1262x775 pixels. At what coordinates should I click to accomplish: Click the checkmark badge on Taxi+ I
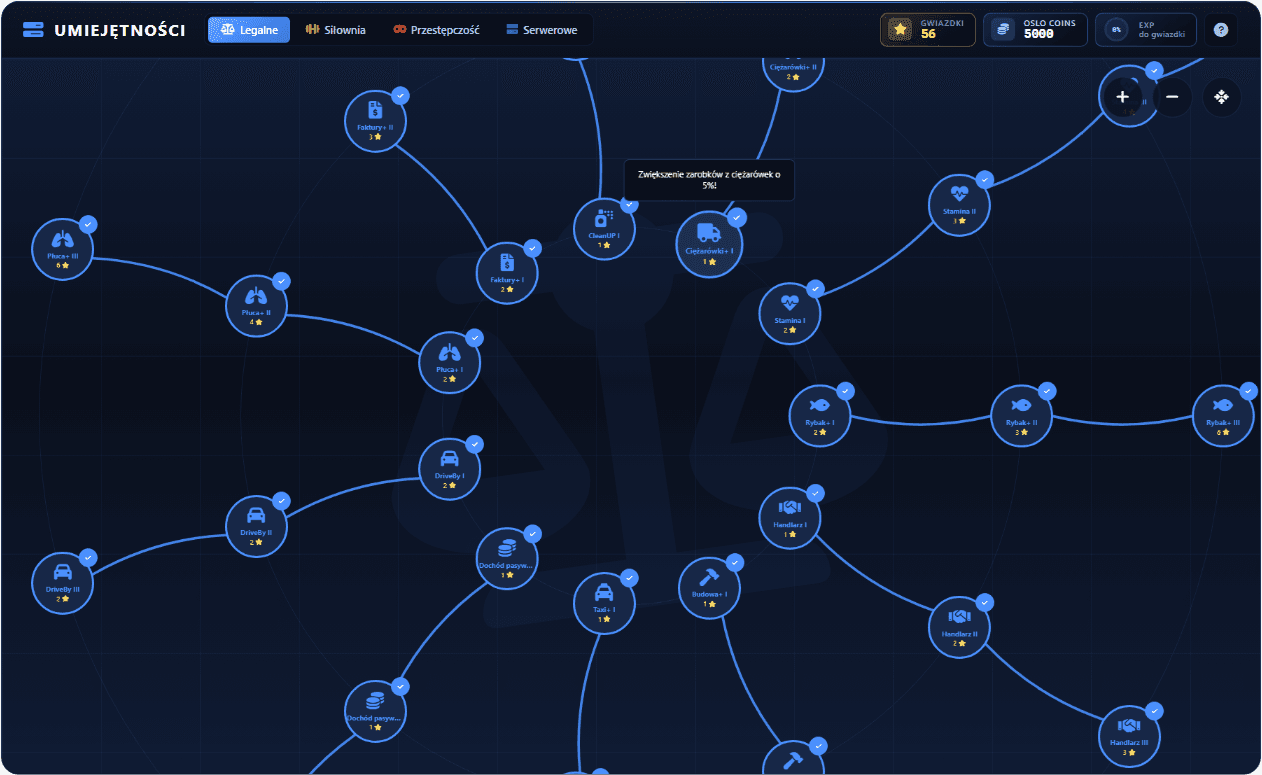629,577
